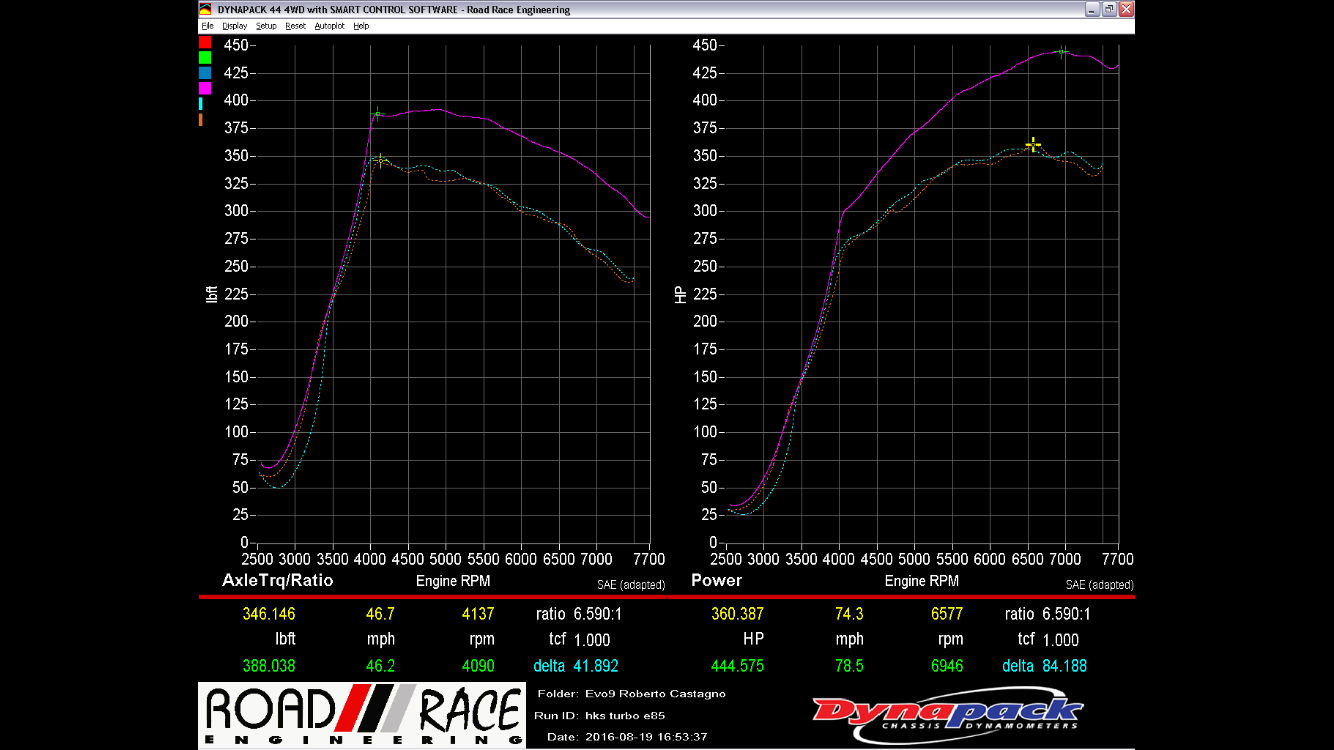Click the yellow crosshair on power graph
Screen dimensions: 1334x750
[1033, 145]
